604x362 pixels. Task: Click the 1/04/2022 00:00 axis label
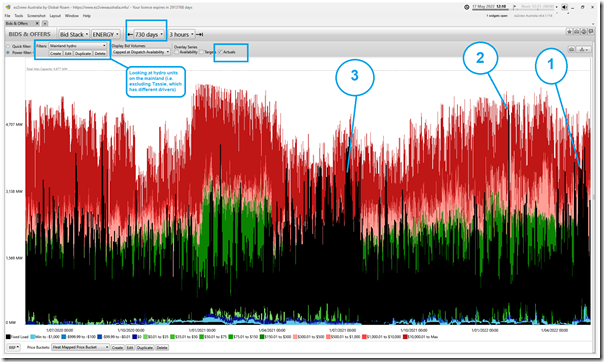click(x=554, y=330)
